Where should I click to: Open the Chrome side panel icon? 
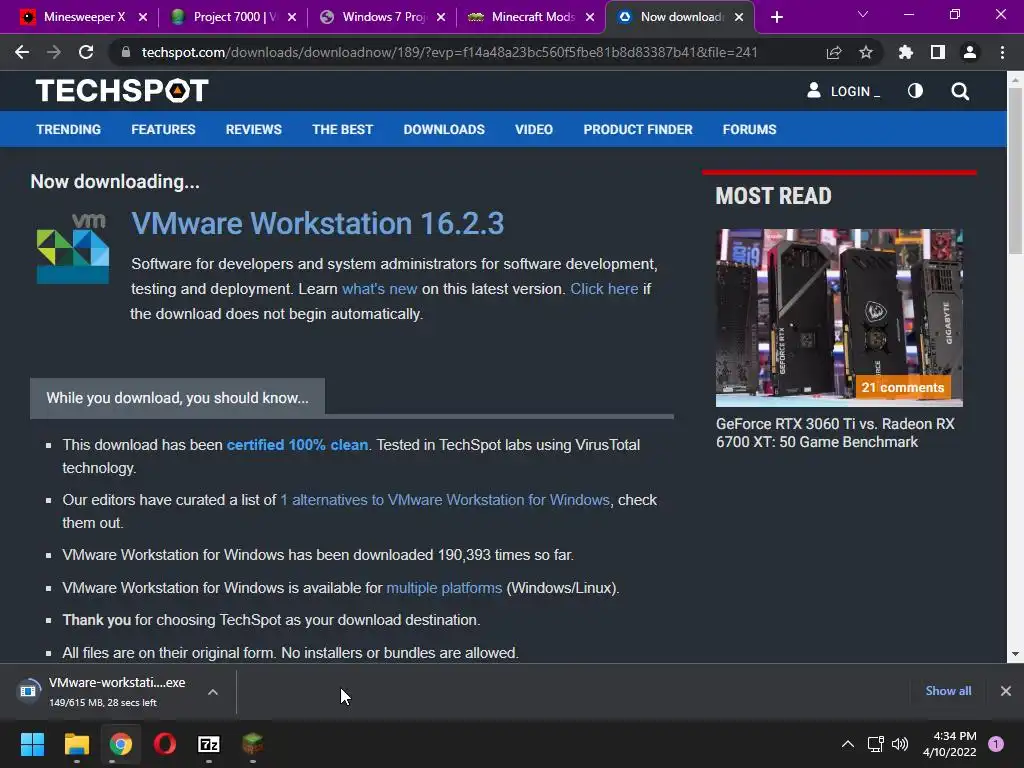(938, 52)
